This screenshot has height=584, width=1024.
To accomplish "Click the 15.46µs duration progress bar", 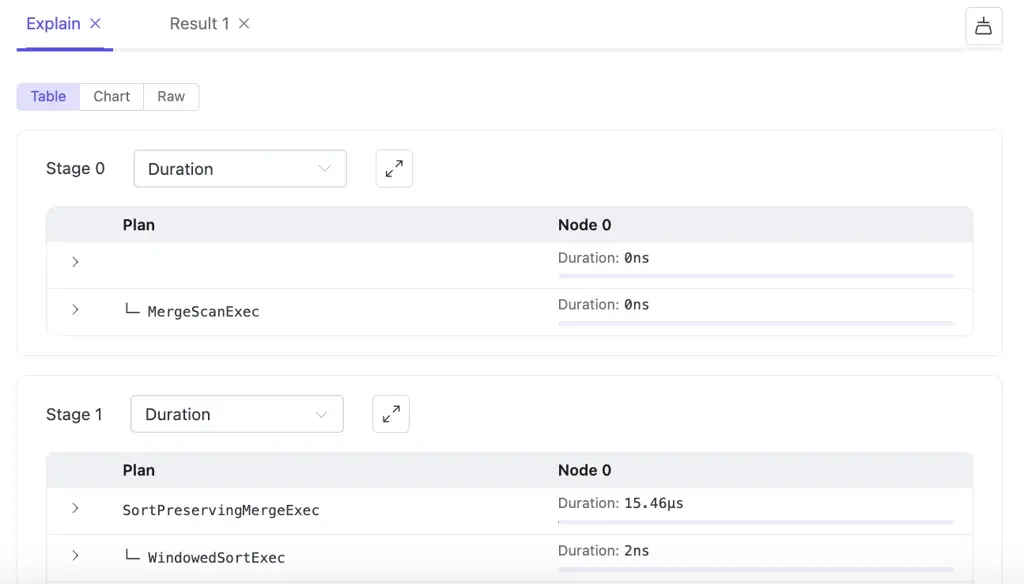I will [756, 522].
